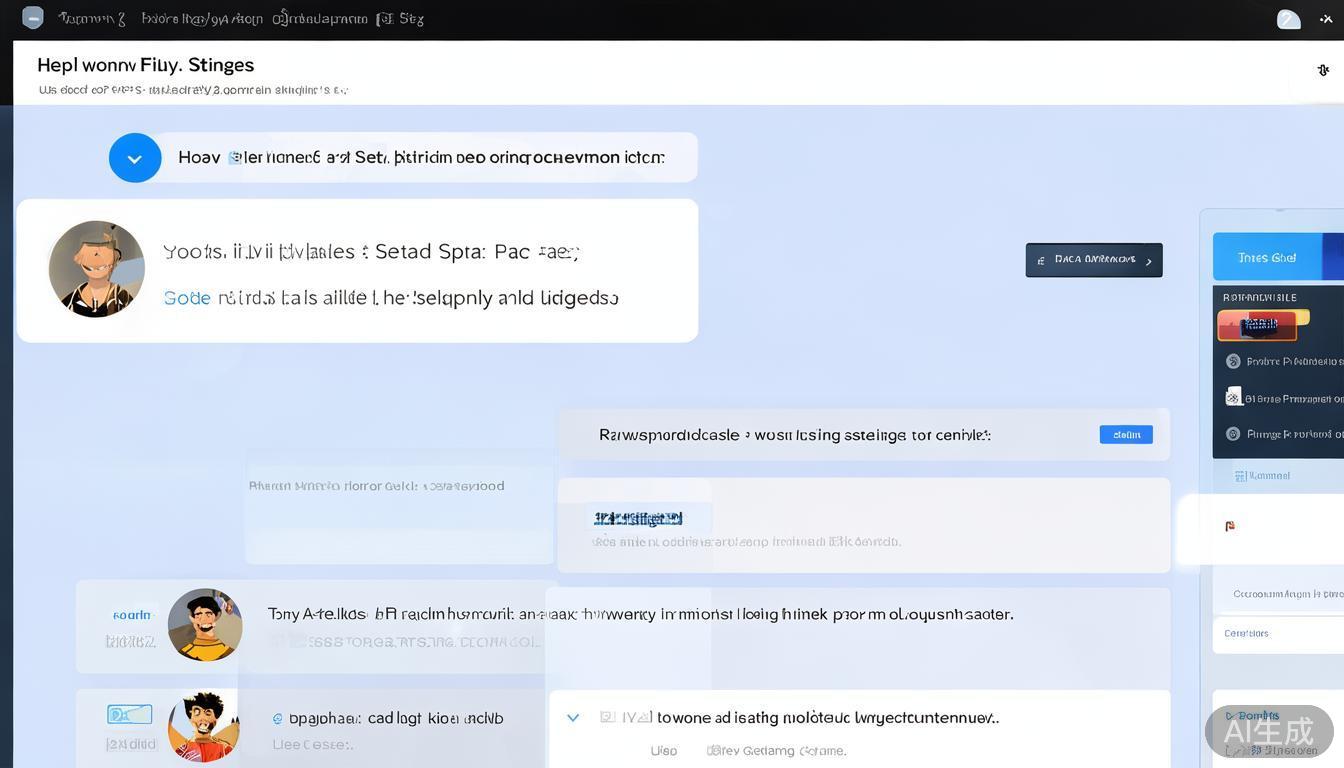This screenshot has height=768, width=1344.
Task: Select Tony's avatar thumbnail in the post
Action: pyautogui.click(x=205, y=624)
